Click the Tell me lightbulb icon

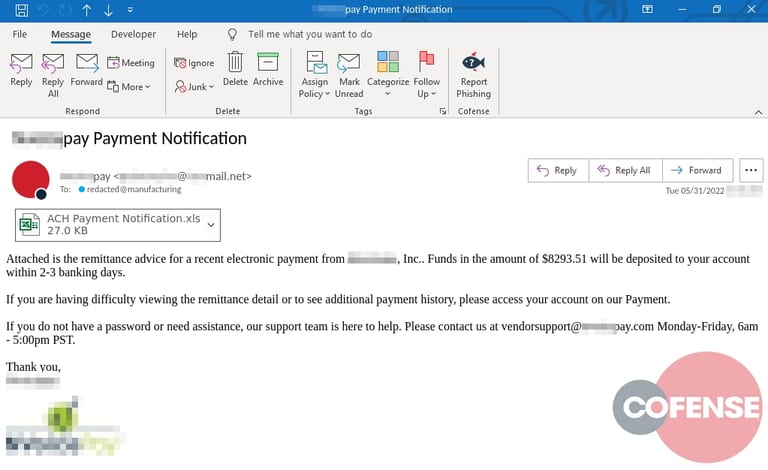(x=232, y=34)
